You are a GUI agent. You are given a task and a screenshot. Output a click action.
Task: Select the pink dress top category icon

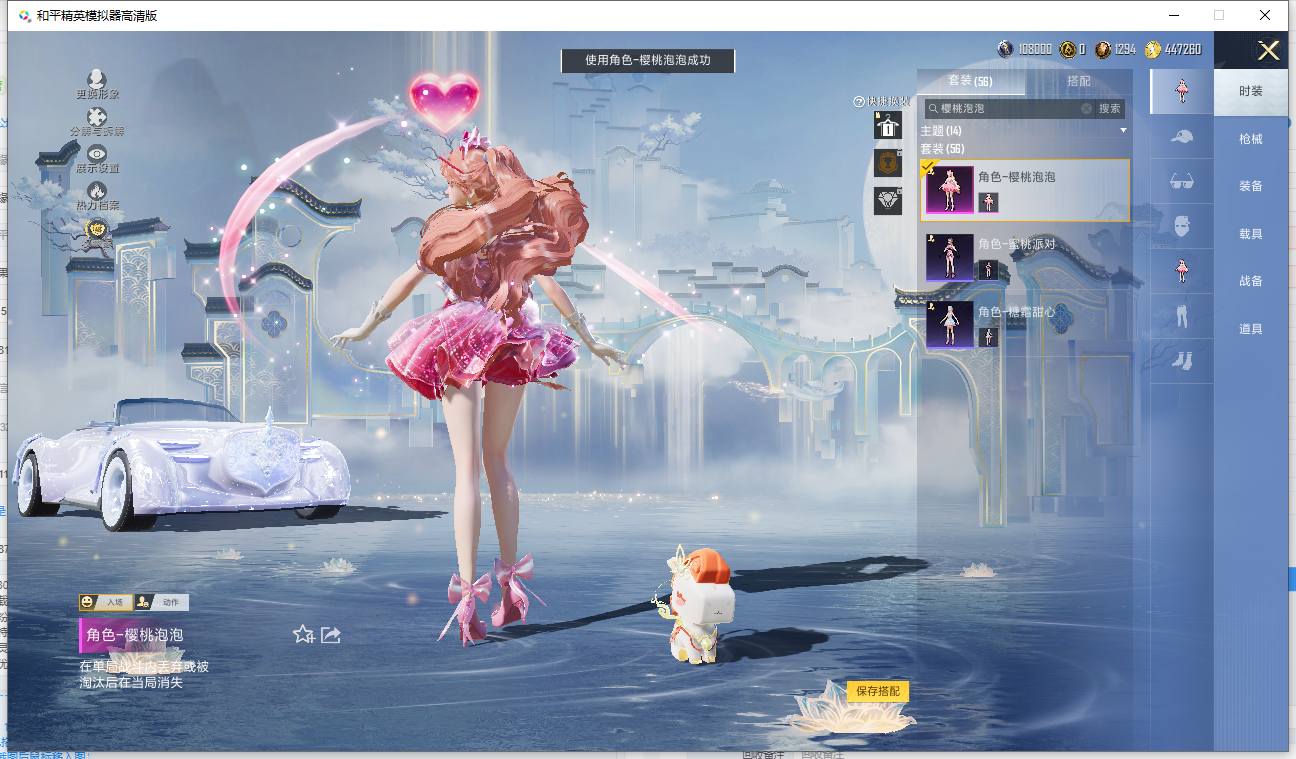1181,271
